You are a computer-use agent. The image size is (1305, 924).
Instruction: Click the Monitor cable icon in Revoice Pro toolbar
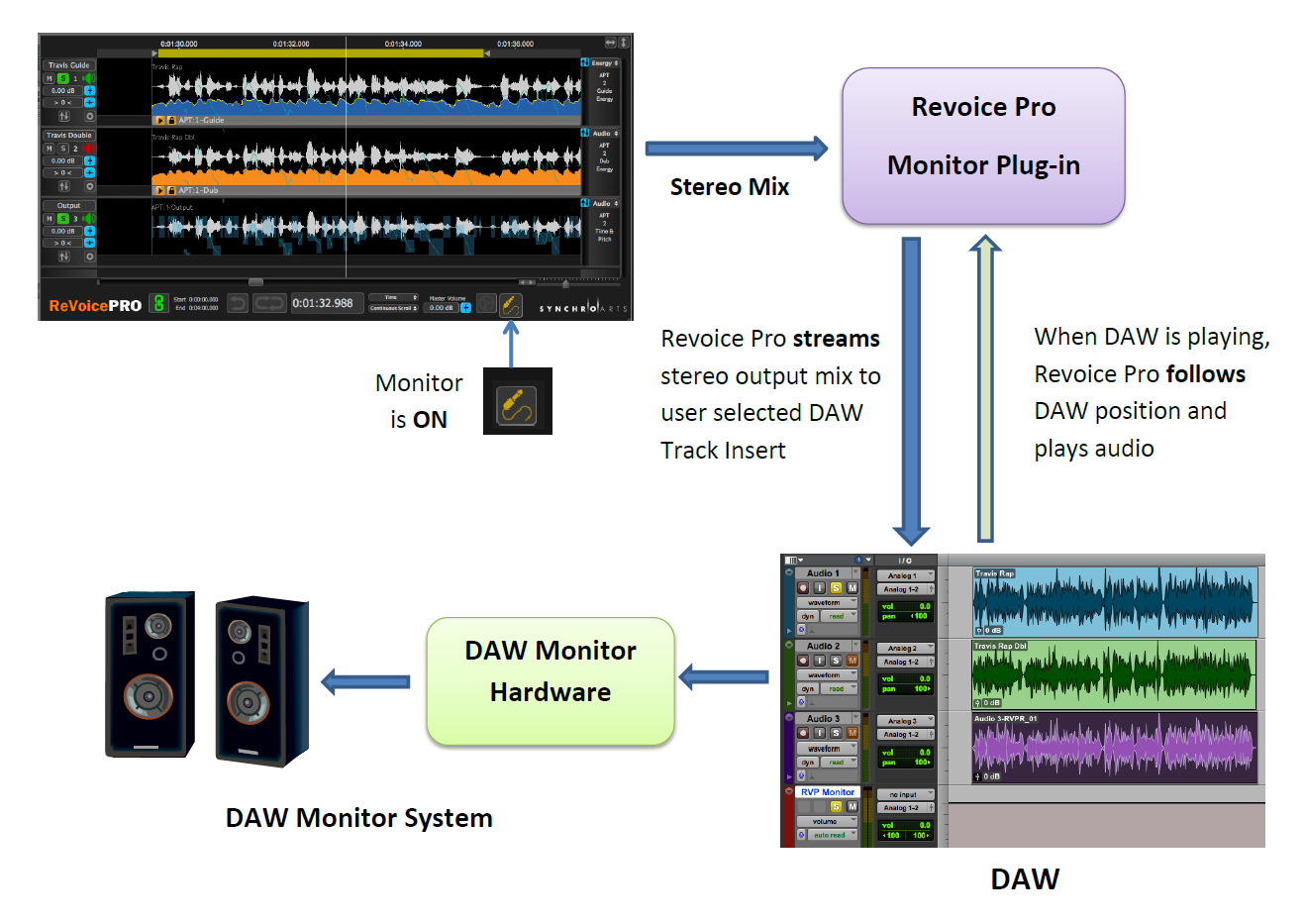(510, 305)
